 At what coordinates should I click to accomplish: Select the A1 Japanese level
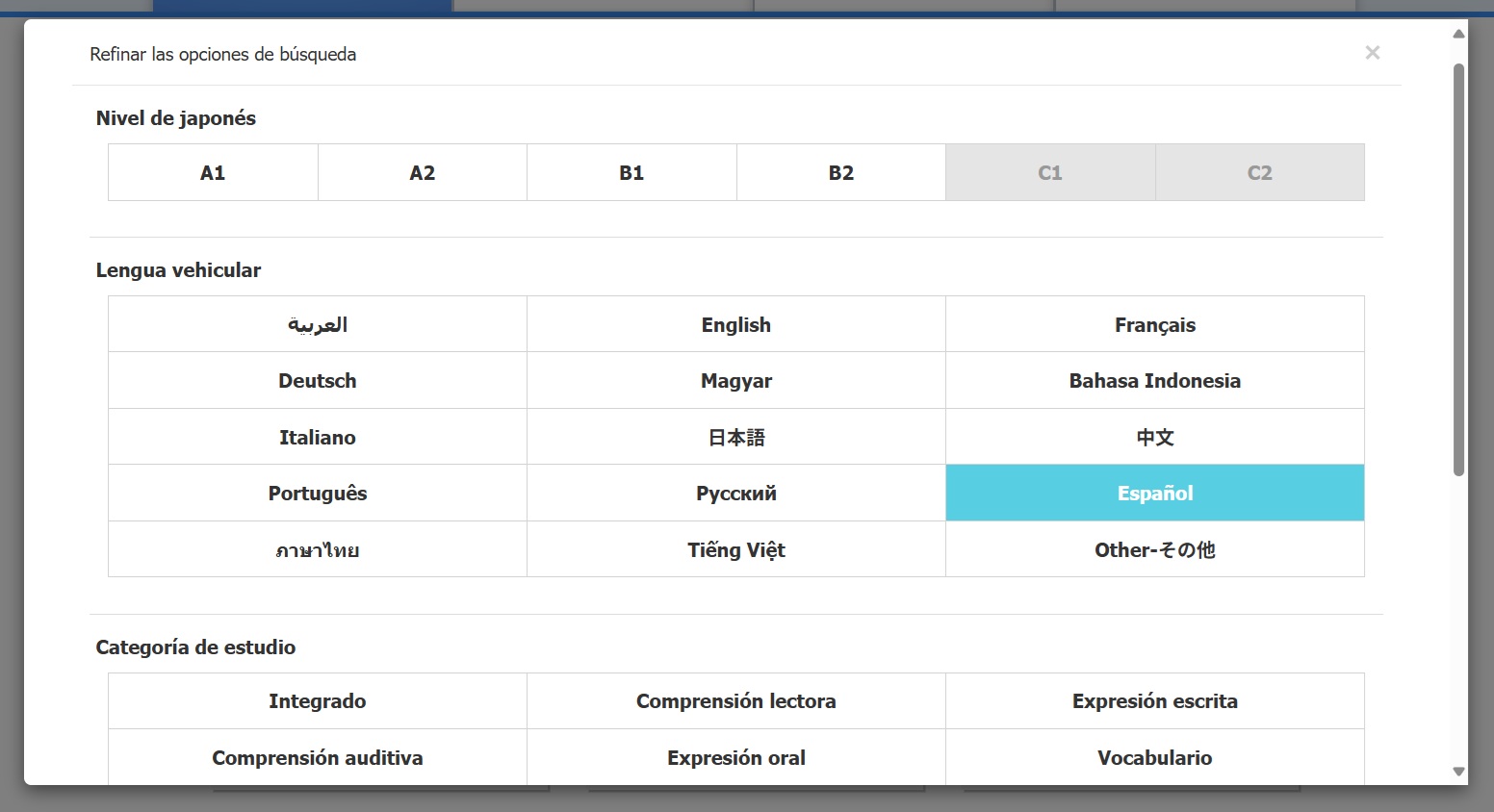[213, 173]
